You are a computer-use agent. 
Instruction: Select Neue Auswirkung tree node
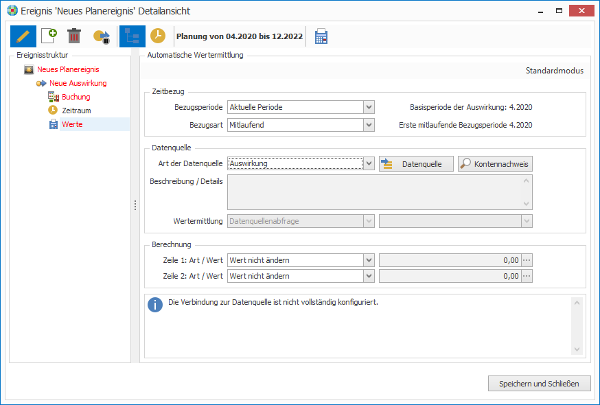point(78,83)
